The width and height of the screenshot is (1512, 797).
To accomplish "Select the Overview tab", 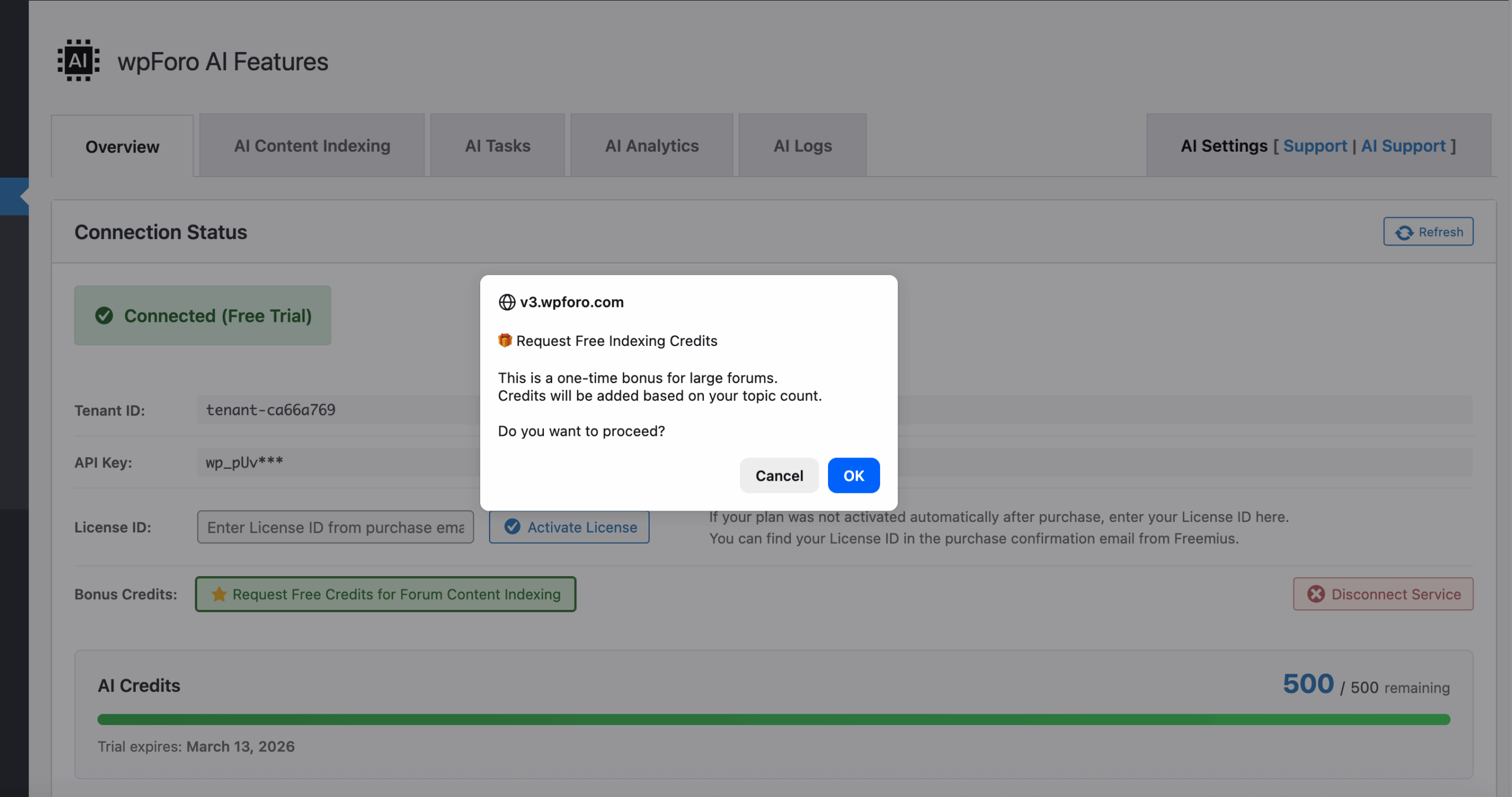I will [x=122, y=146].
